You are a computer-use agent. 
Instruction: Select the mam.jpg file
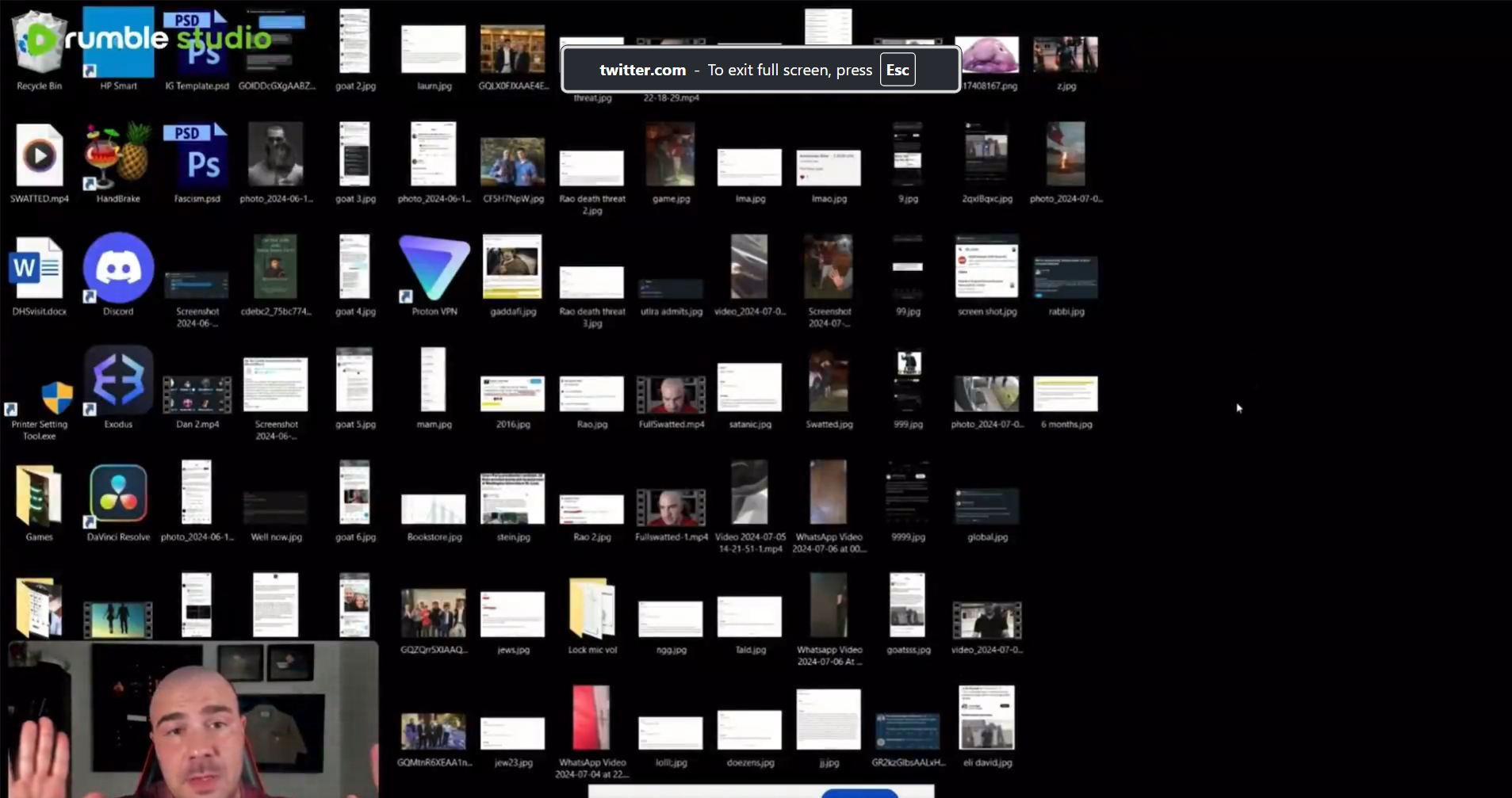tap(434, 388)
